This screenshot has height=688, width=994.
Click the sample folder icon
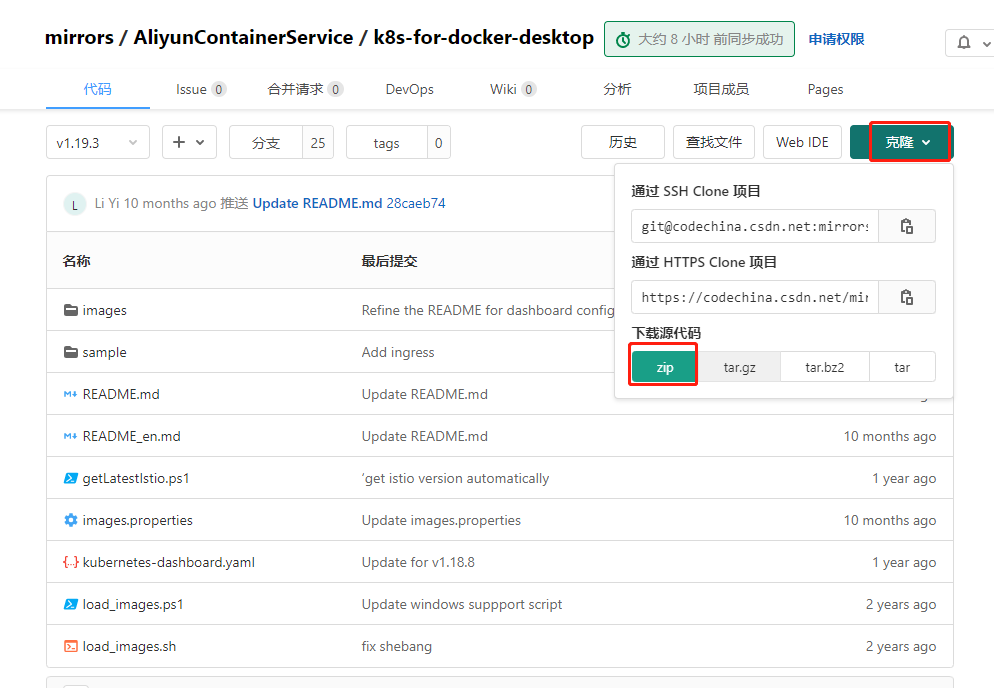click(71, 352)
